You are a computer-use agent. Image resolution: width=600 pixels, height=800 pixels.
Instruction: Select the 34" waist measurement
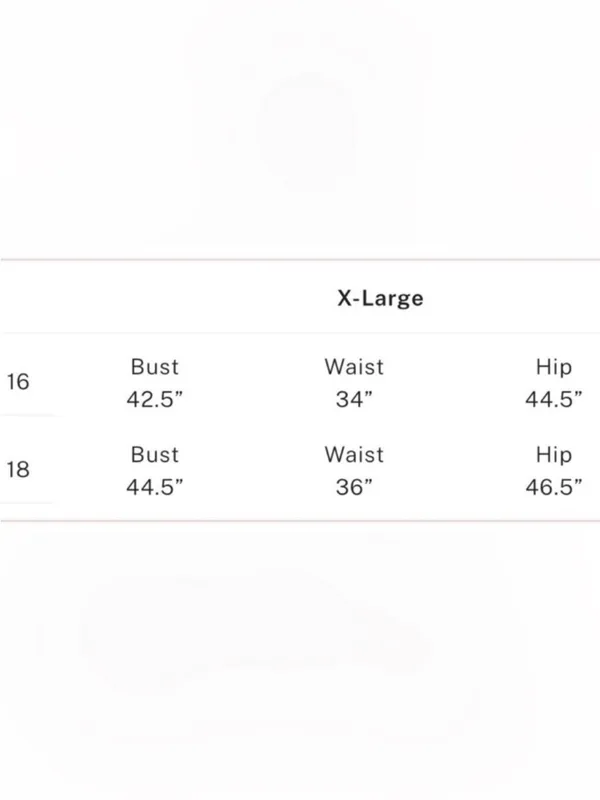(x=354, y=399)
